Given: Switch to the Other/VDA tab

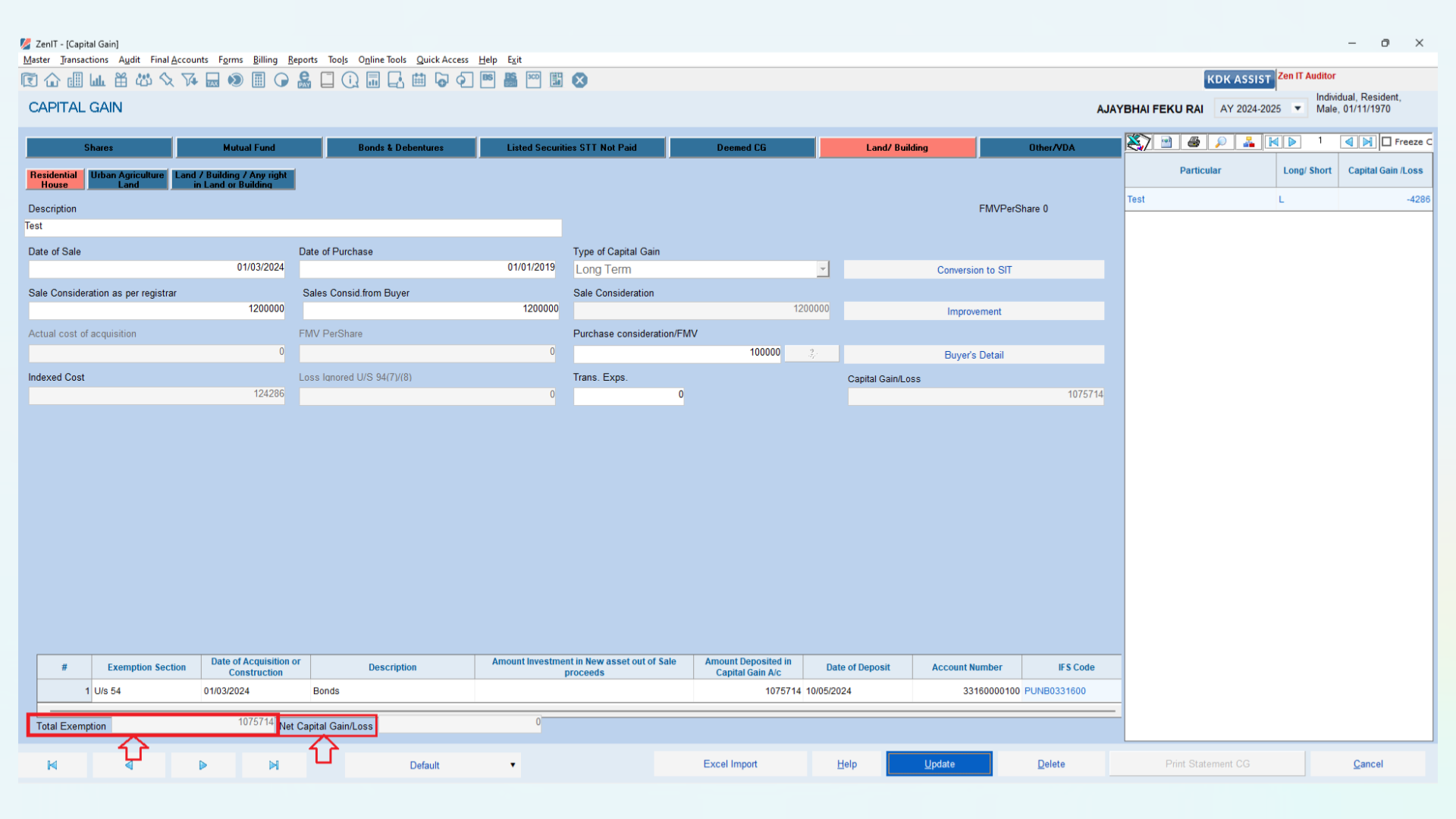Looking at the screenshot, I should coord(1051,147).
